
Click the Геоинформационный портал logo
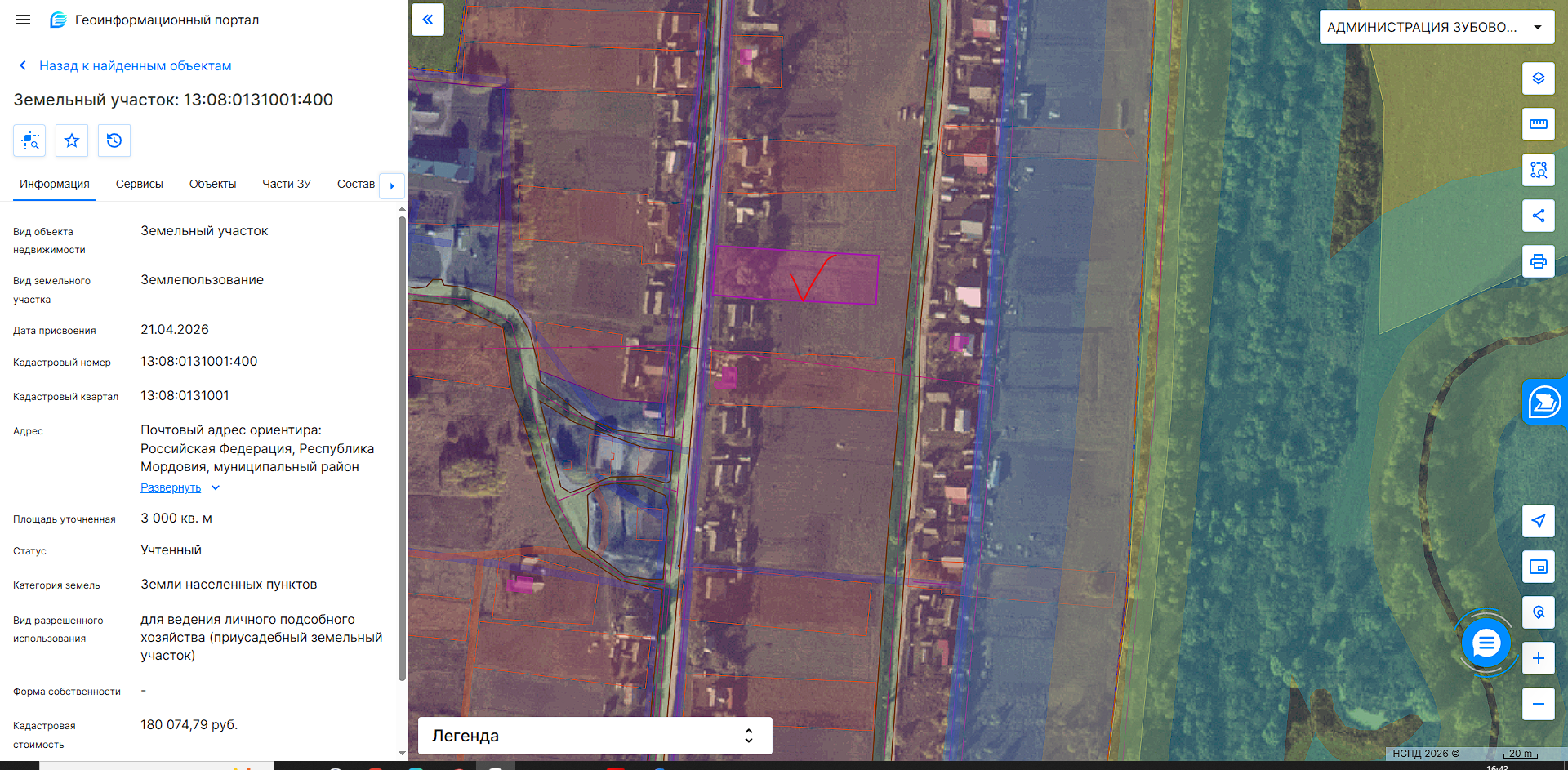pos(154,20)
